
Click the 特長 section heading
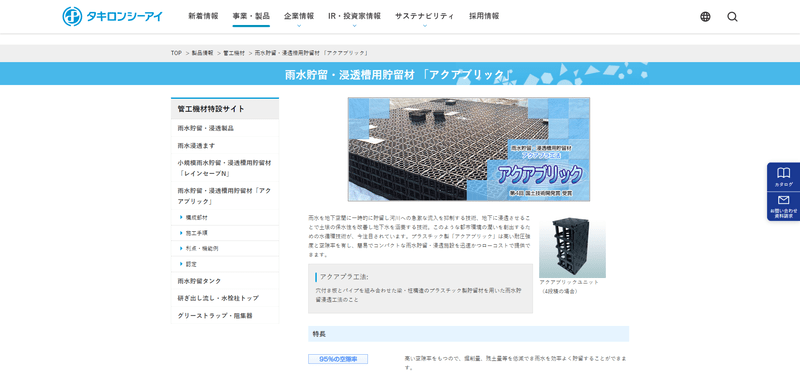[468, 334]
